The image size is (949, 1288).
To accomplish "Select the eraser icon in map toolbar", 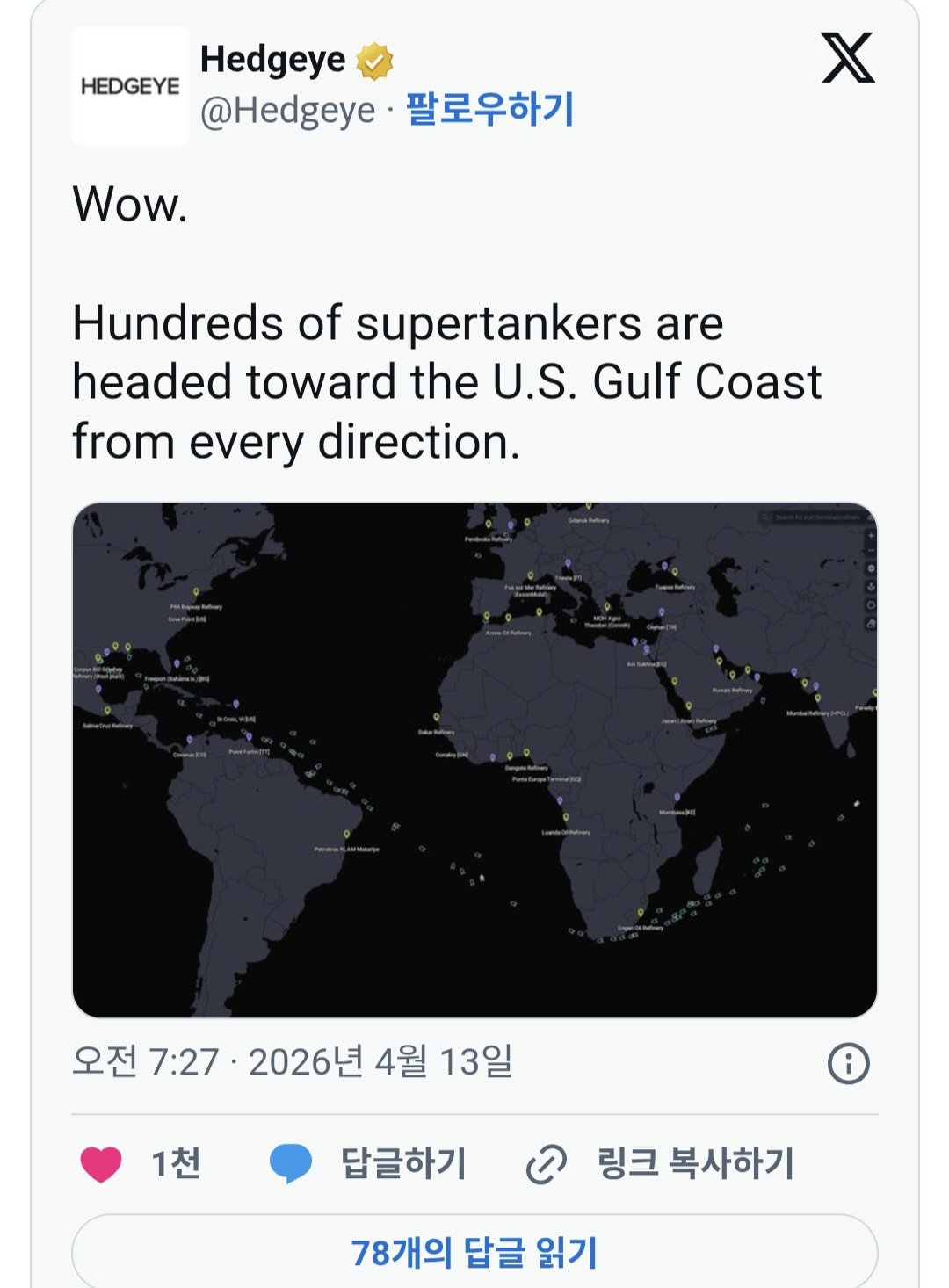I will (871, 623).
